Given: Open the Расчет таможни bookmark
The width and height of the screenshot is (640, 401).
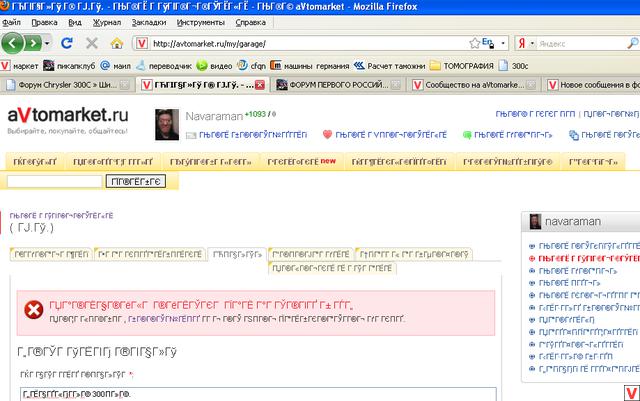Looking at the screenshot, I should (x=389, y=66).
